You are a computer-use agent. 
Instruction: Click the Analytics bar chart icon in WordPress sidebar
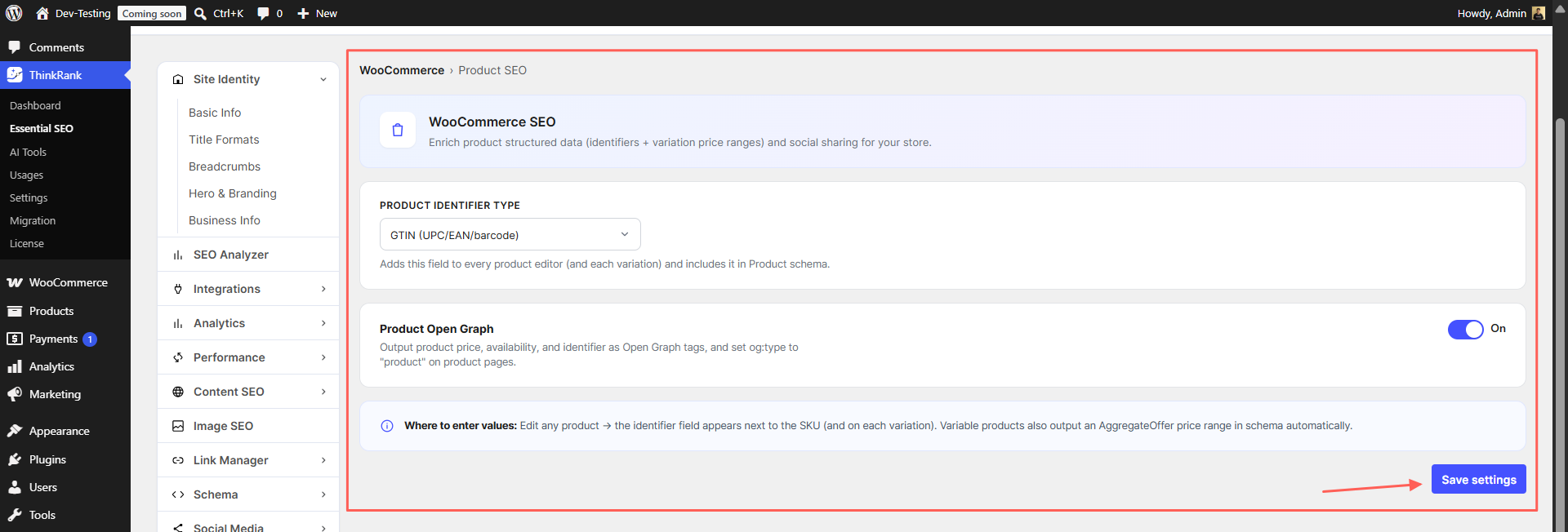[x=15, y=366]
